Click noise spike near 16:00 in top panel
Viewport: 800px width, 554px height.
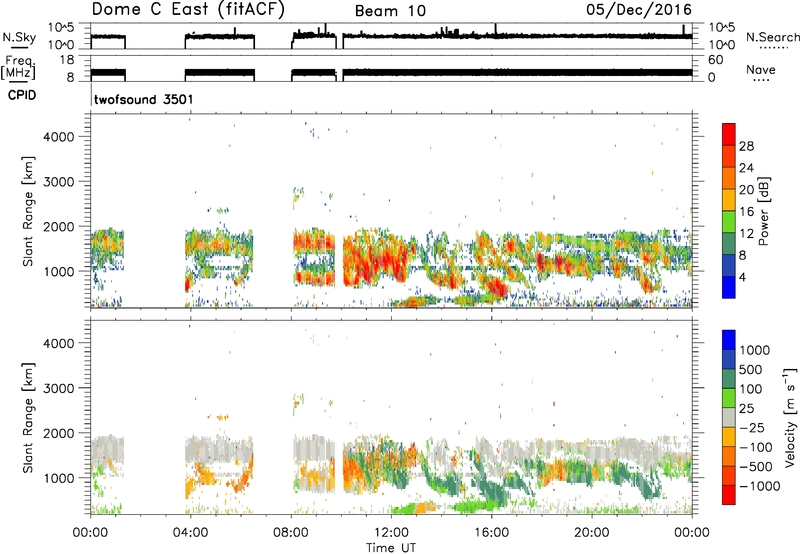tap(495, 29)
